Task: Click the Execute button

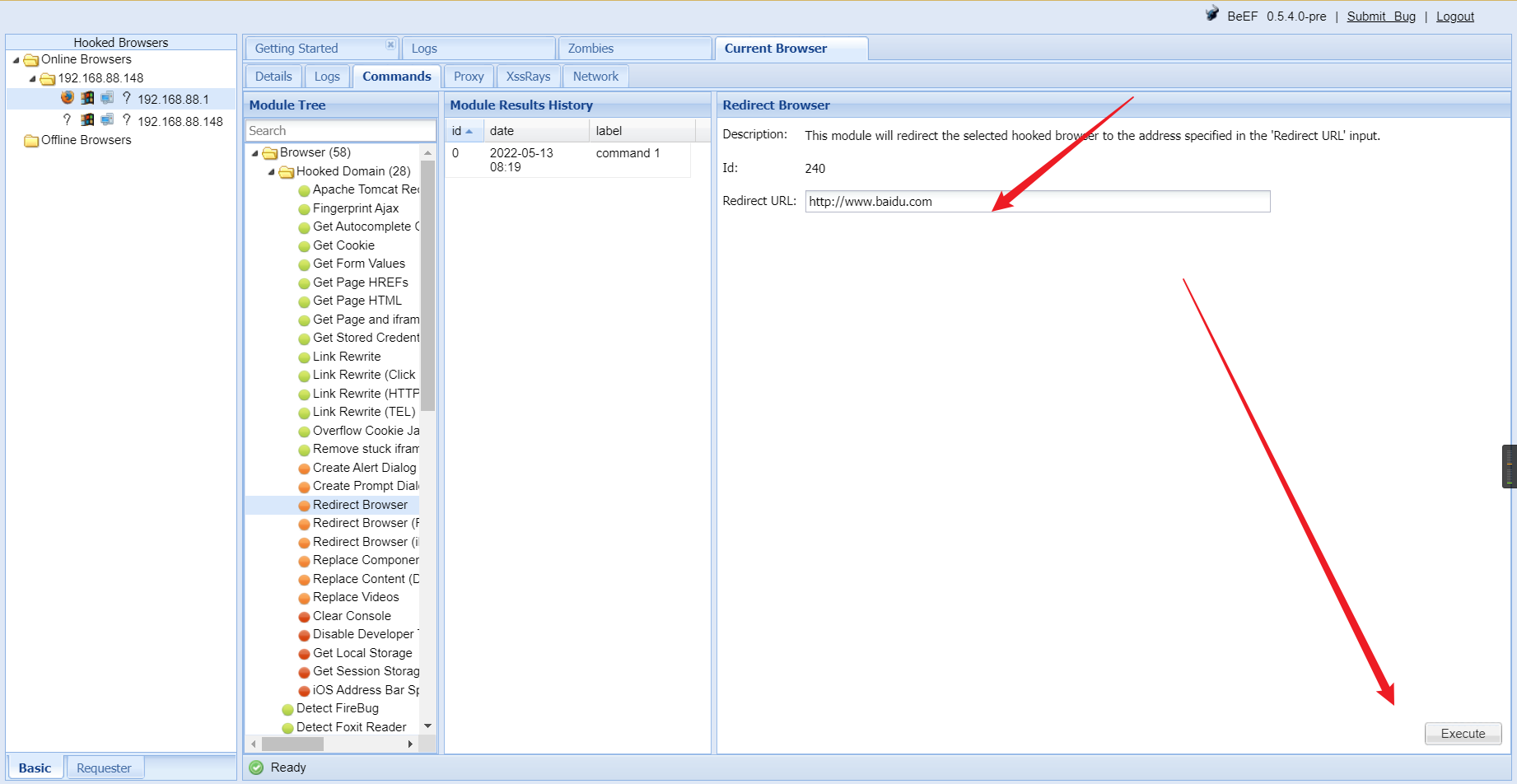Action: (1463, 734)
